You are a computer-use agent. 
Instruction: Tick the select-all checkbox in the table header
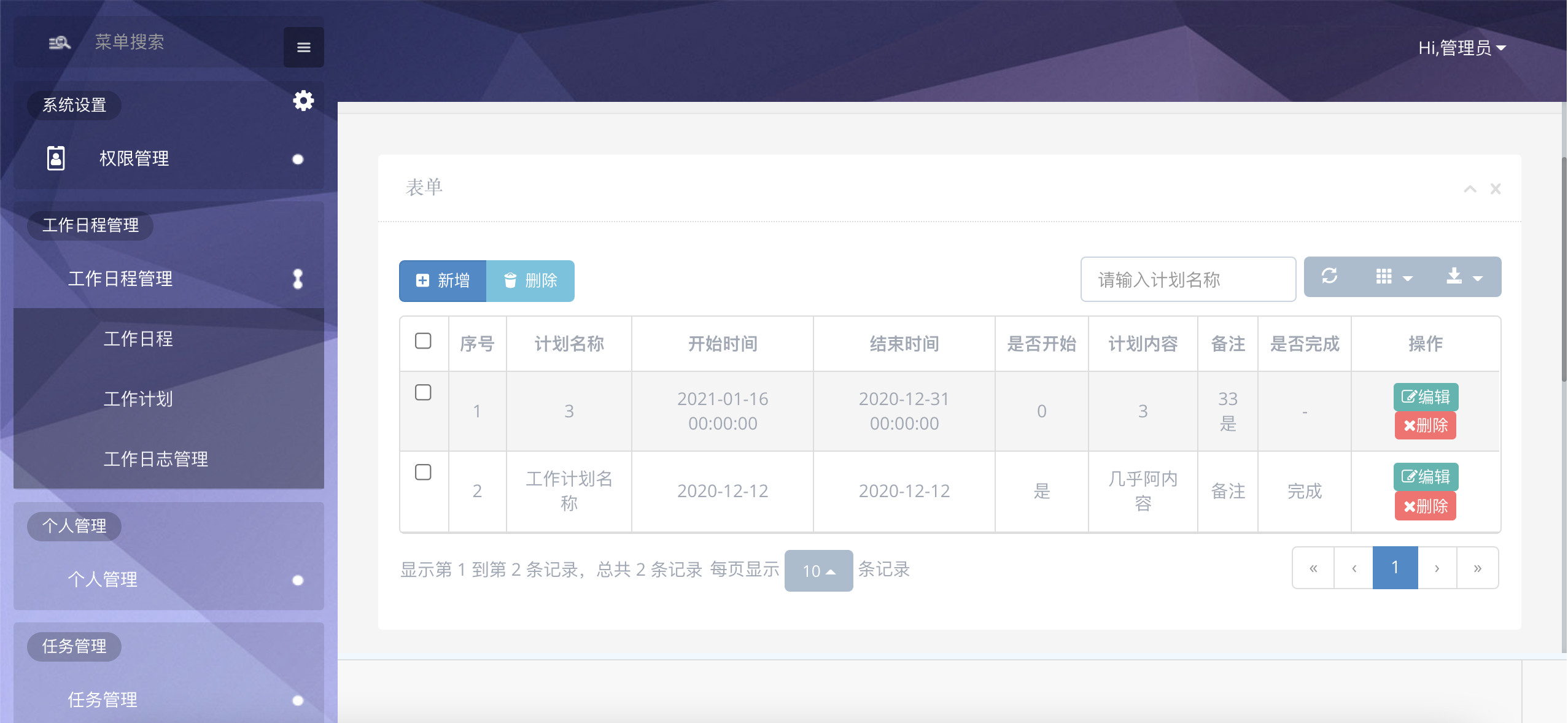point(423,341)
